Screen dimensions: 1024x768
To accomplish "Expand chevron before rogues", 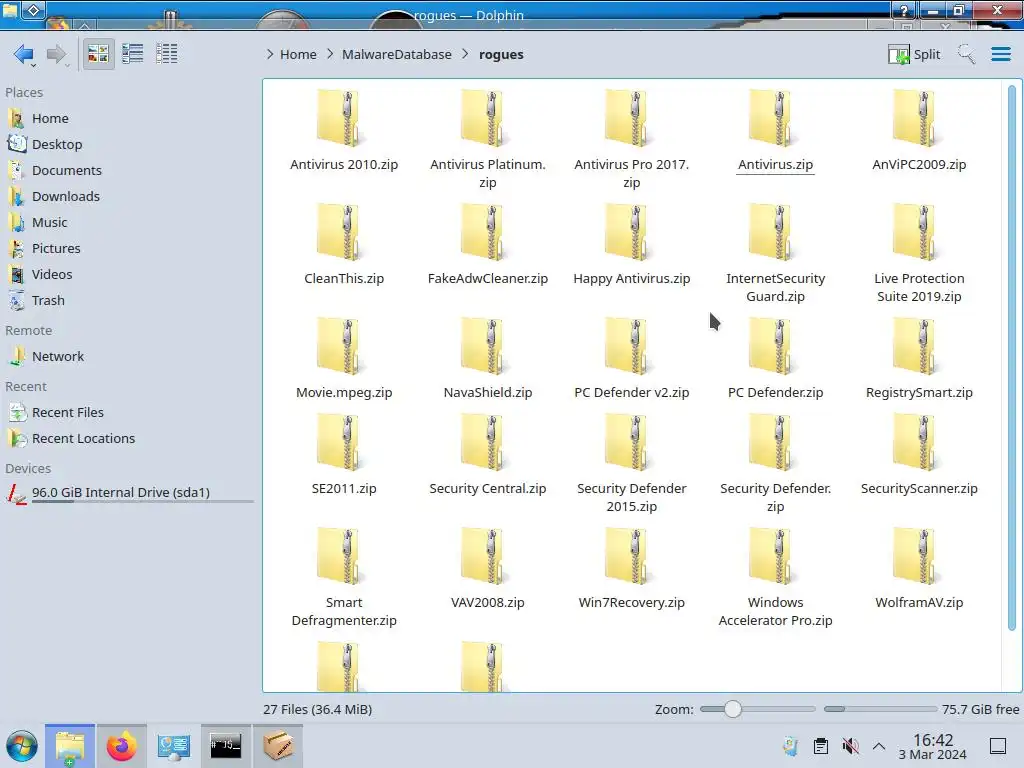I will coord(465,54).
